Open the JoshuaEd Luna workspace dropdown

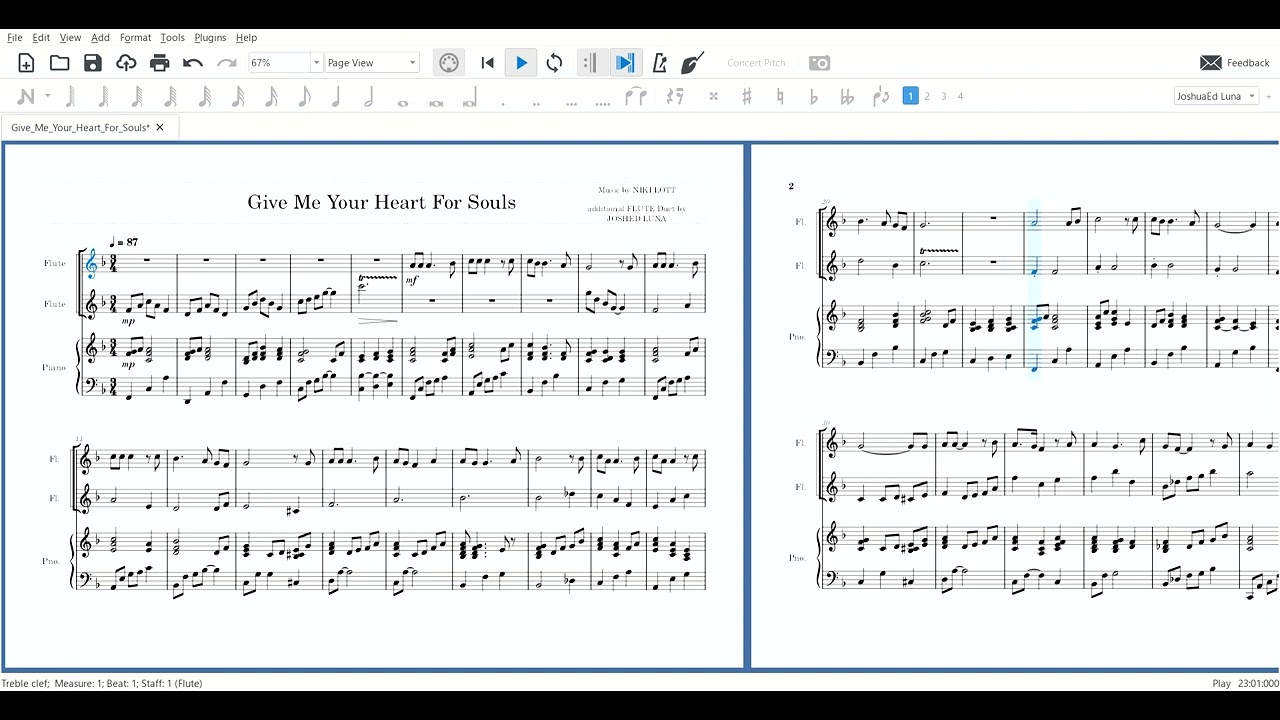(x=1216, y=96)
